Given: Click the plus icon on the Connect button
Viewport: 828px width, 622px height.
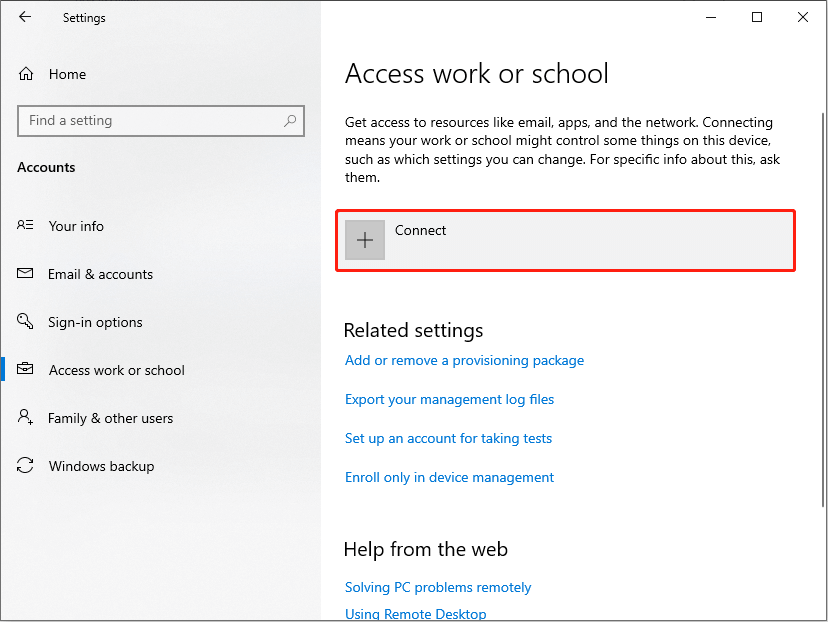Looking at the screenshot, I should coord(365,240).
